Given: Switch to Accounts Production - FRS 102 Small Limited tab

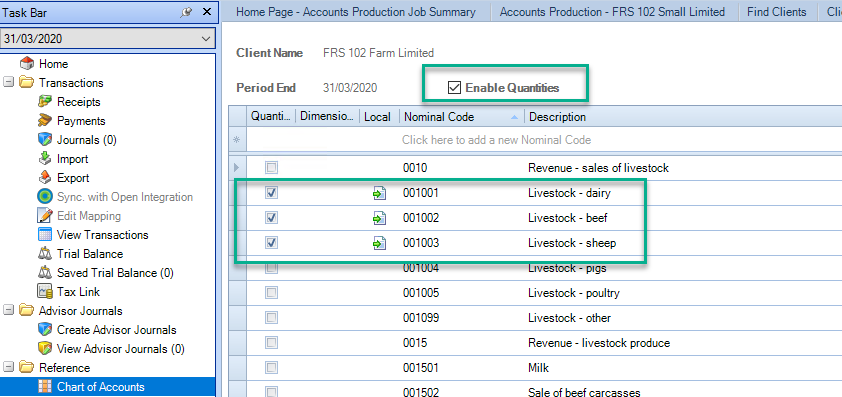Looking at the screenshot, I should 612,12.
